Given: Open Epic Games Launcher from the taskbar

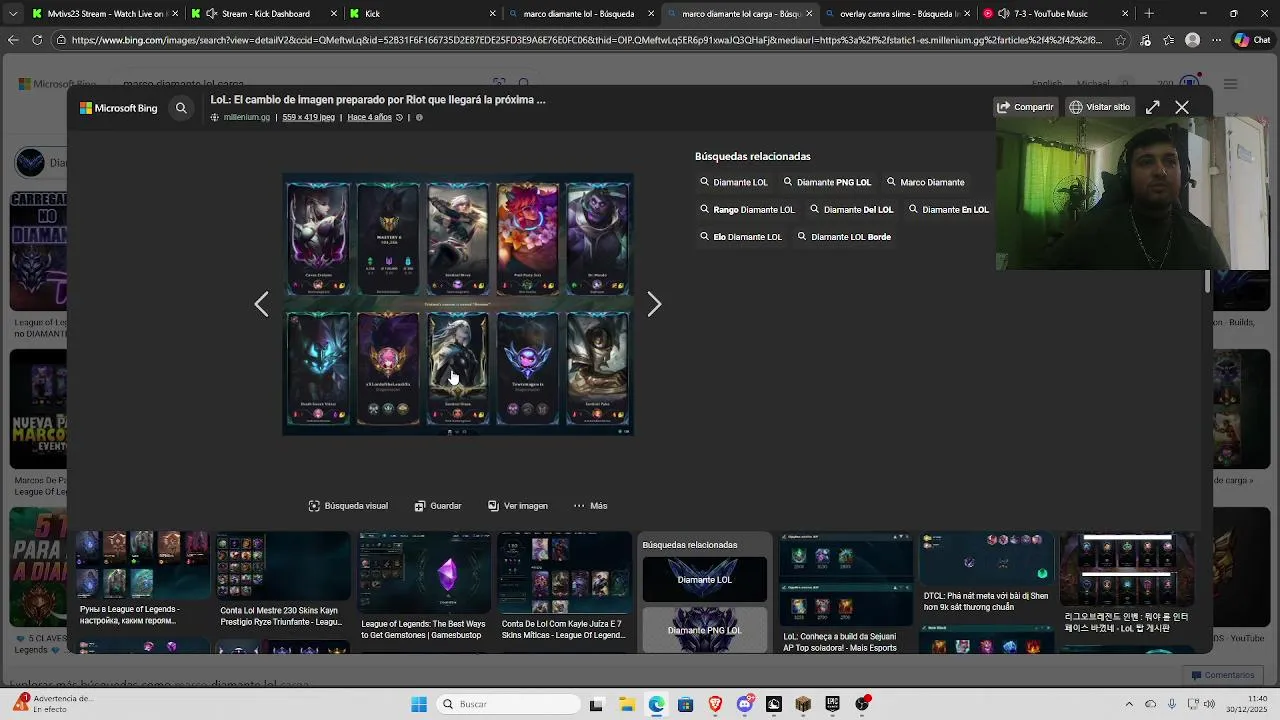Looking at the screenshot, I should [832, 704].
